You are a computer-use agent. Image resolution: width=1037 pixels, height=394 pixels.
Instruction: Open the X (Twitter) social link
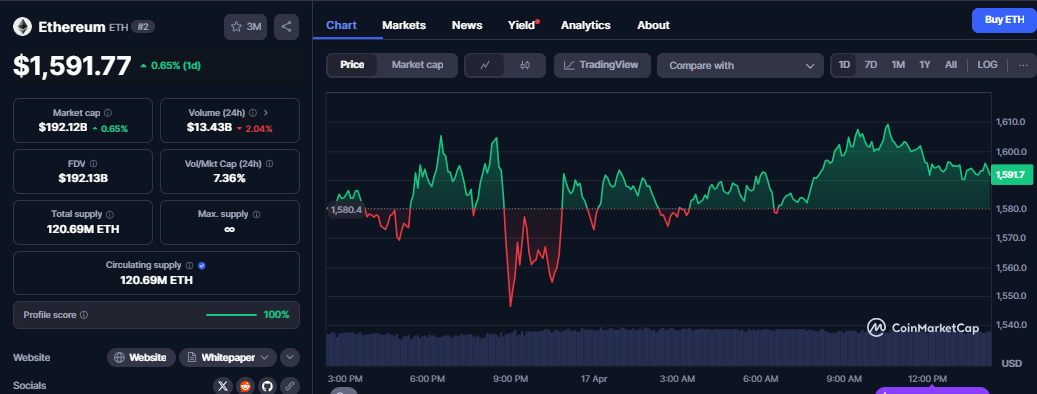tap(224, 385)
